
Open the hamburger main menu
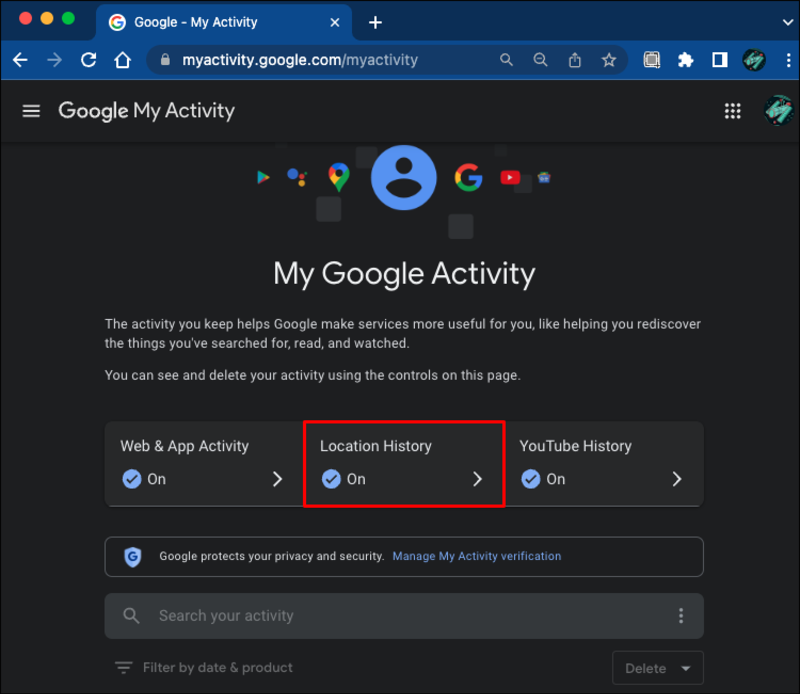point(31,111)
